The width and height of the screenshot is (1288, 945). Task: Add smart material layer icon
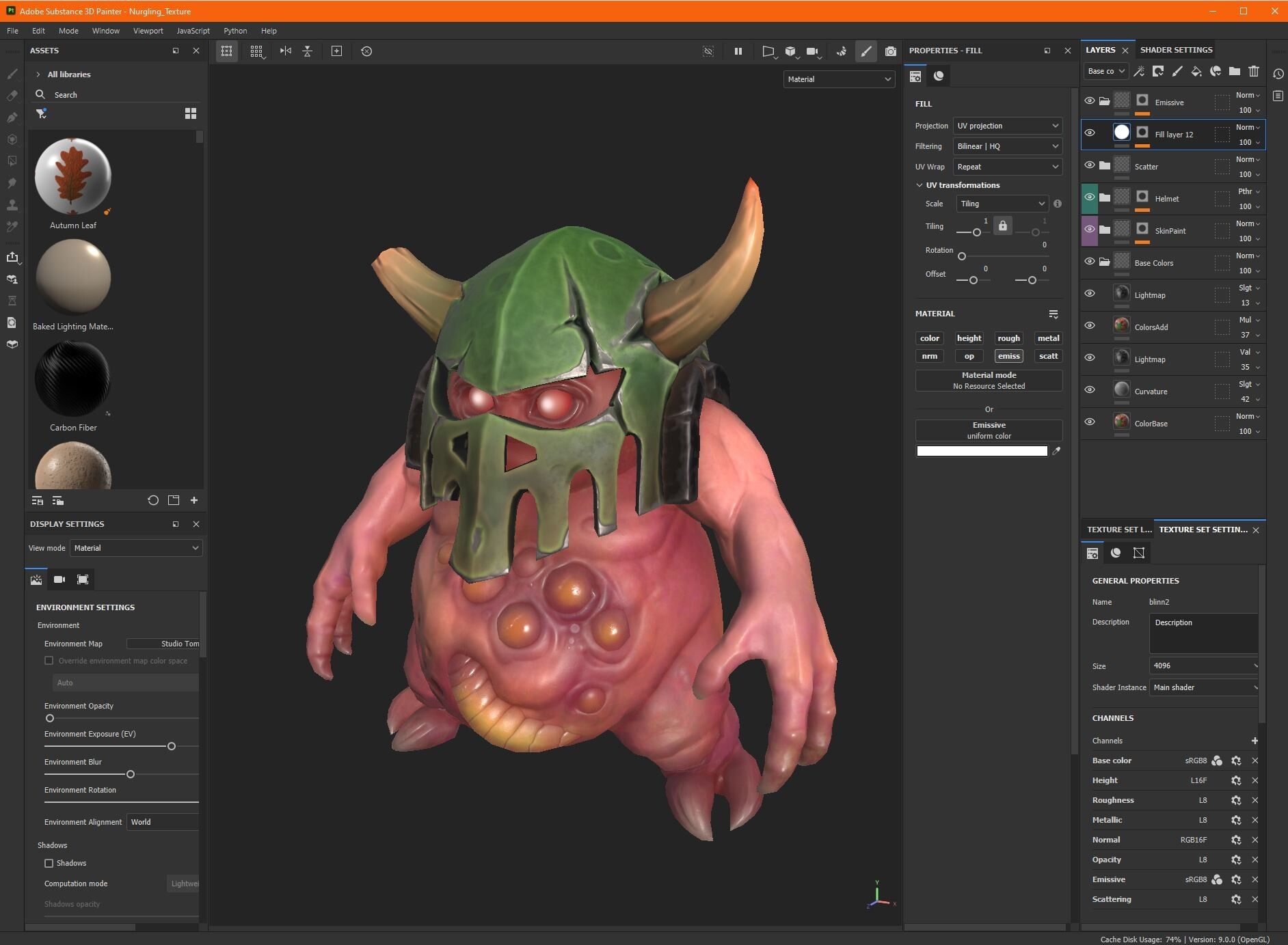1216,71
